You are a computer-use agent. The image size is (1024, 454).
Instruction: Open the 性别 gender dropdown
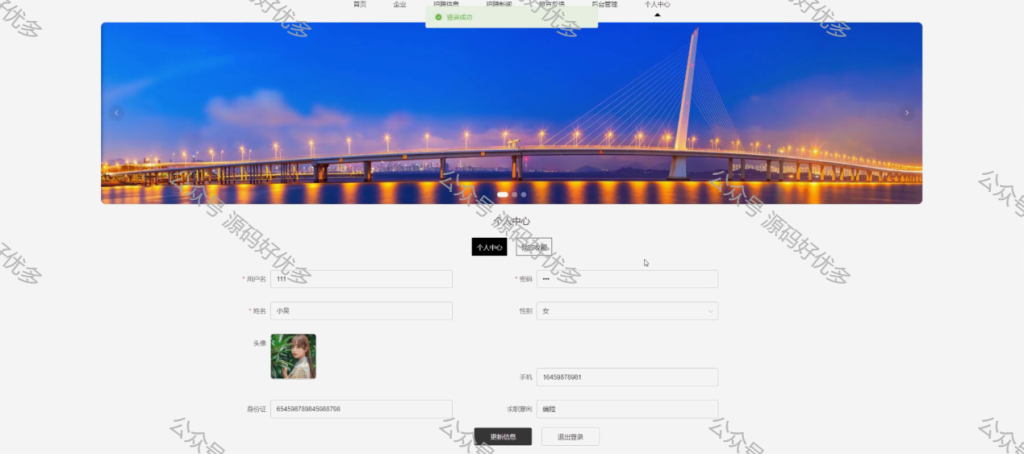click(627, 311)
